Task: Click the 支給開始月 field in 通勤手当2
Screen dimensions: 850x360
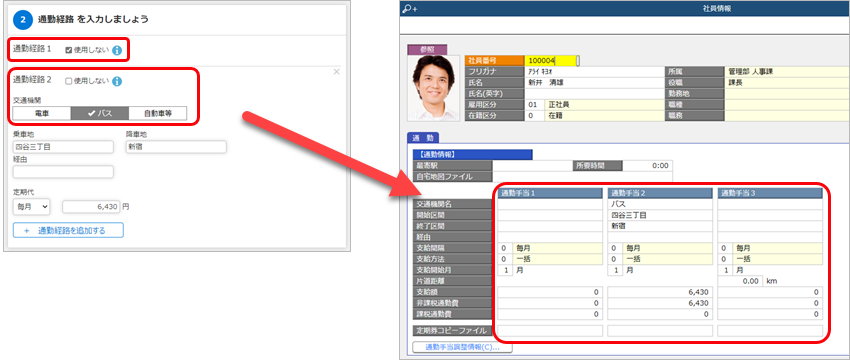Action: tap(616, 270)
